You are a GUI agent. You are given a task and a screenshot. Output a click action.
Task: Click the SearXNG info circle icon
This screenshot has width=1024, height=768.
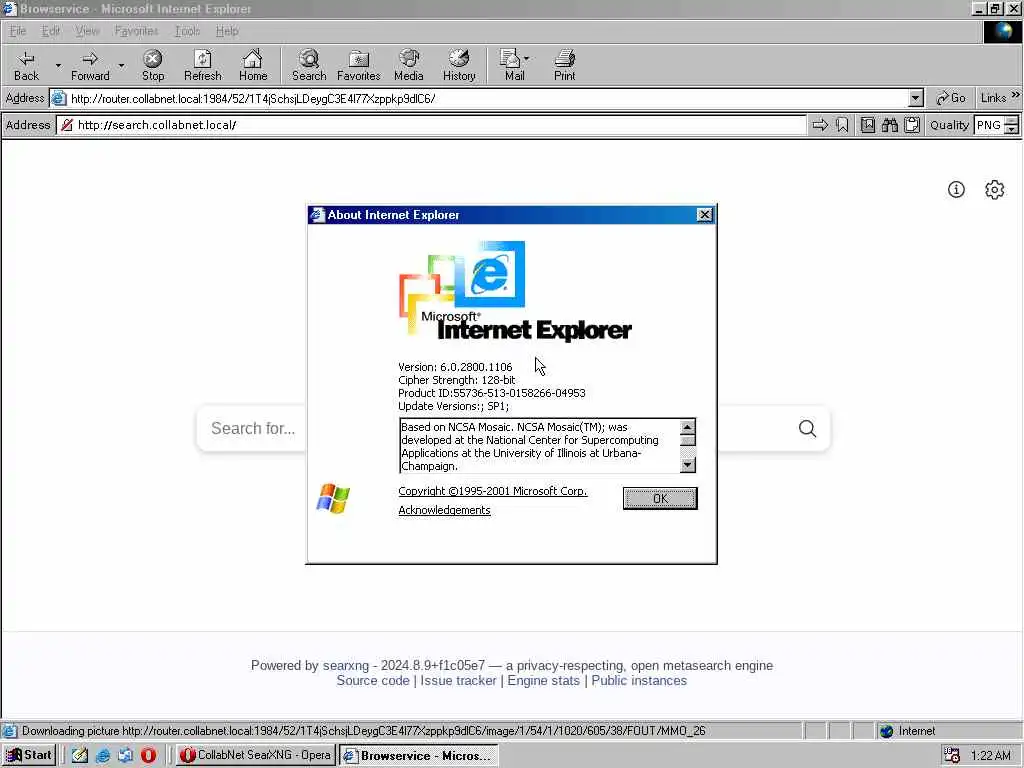pyautogui.click(x=956, y=189)
